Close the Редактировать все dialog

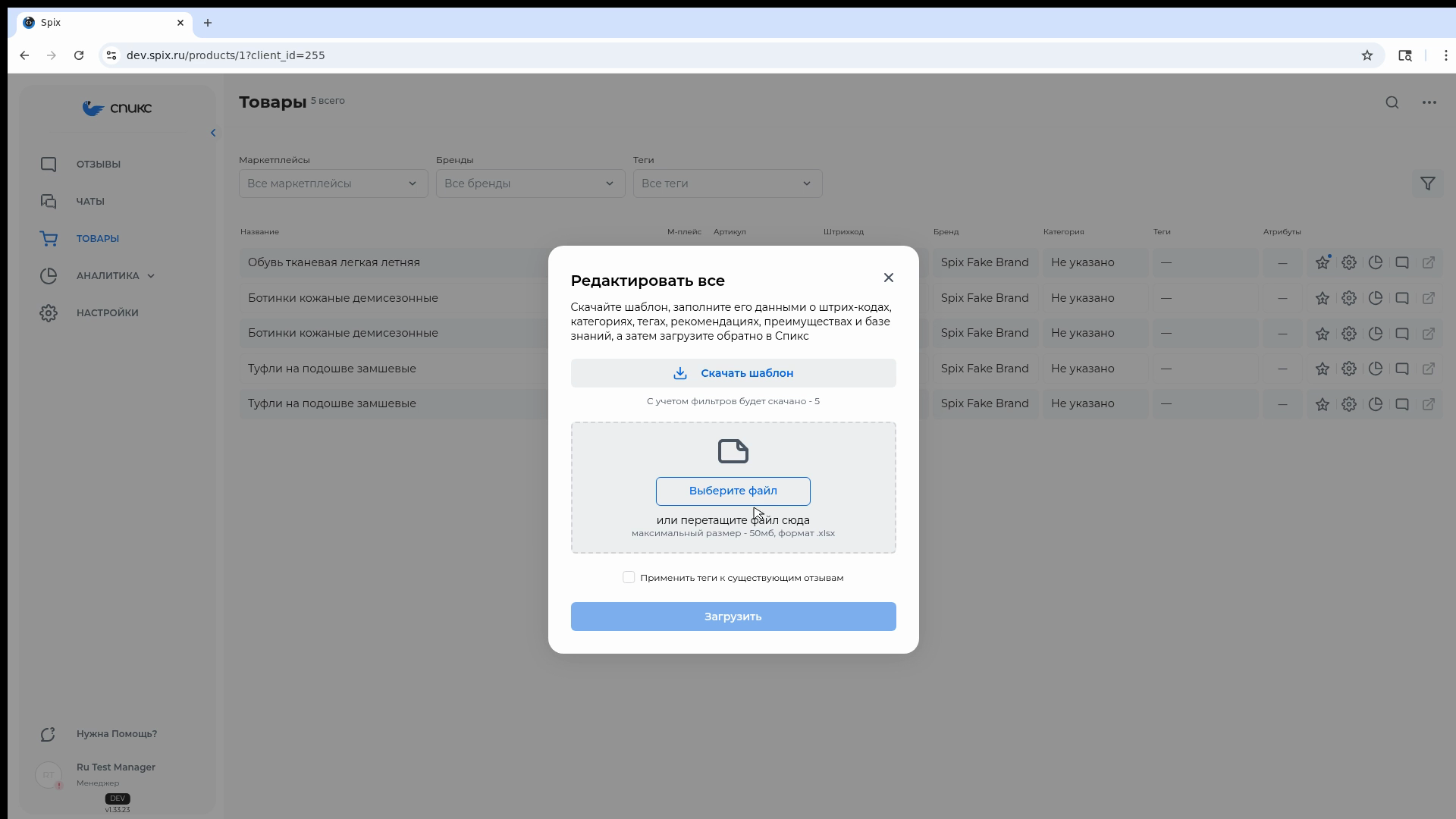[x=889, y=278]
